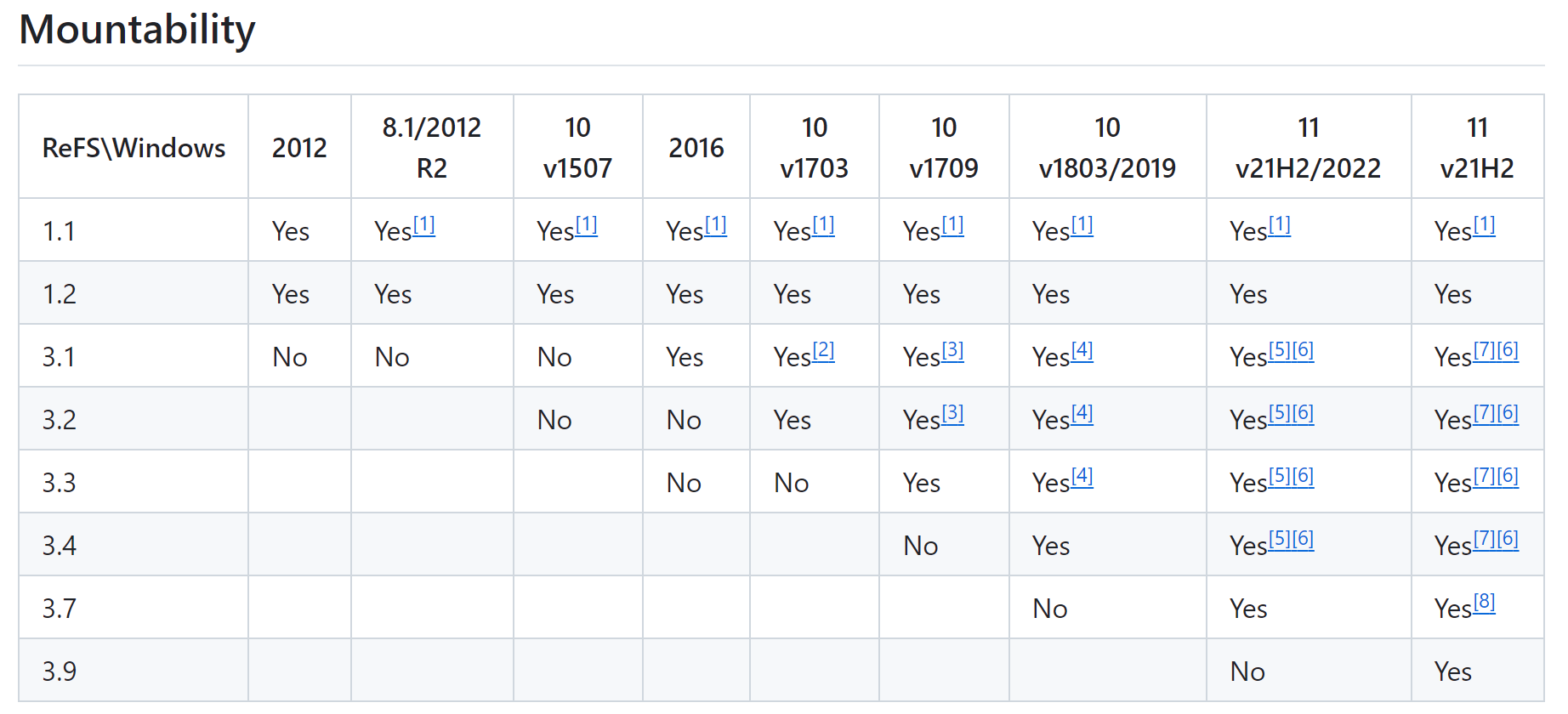Open footnote [1] under 8.1/2012 R2 column
1568x714 pixels.
coord(423,225)
